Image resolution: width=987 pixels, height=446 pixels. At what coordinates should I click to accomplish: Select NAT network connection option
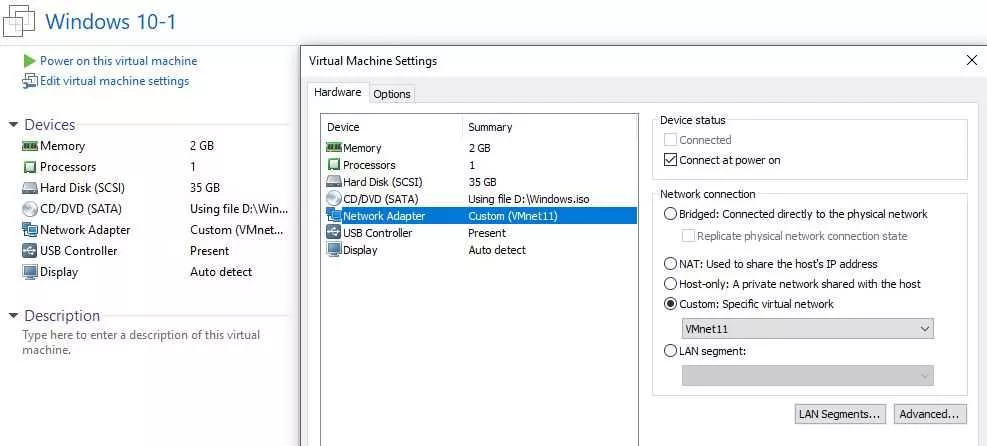coord(670,264)
